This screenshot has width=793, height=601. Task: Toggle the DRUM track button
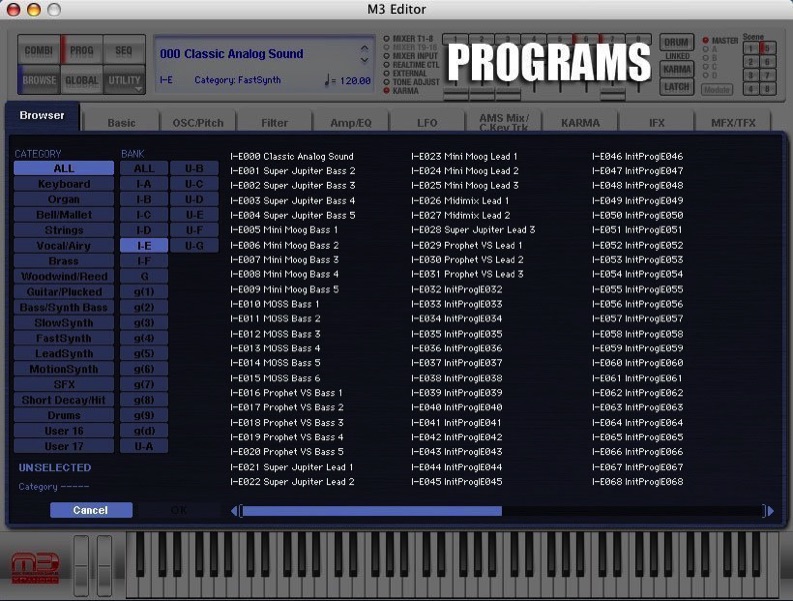click(x=676, y=42)
